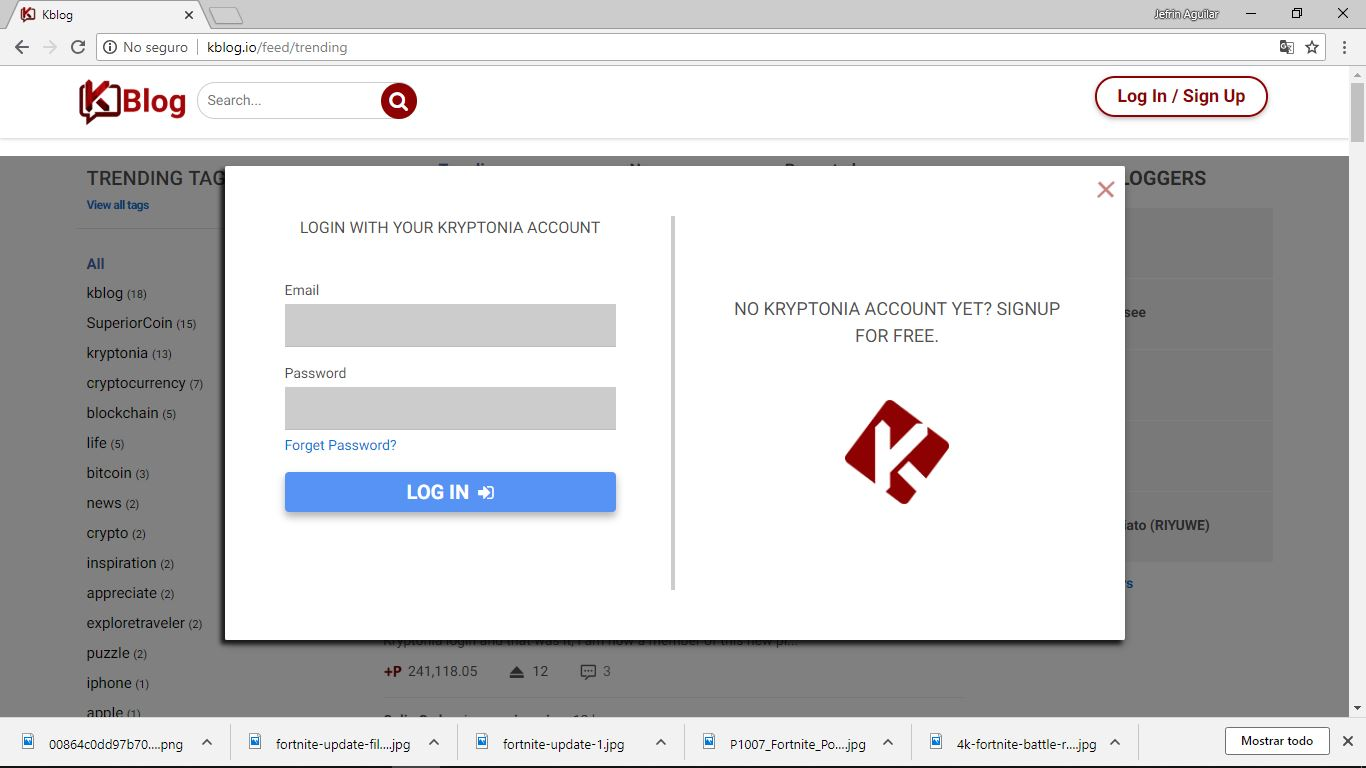The image size is (1366, 768).
Task: Click the puzzle (2) tag
Action: click(117, 654)
